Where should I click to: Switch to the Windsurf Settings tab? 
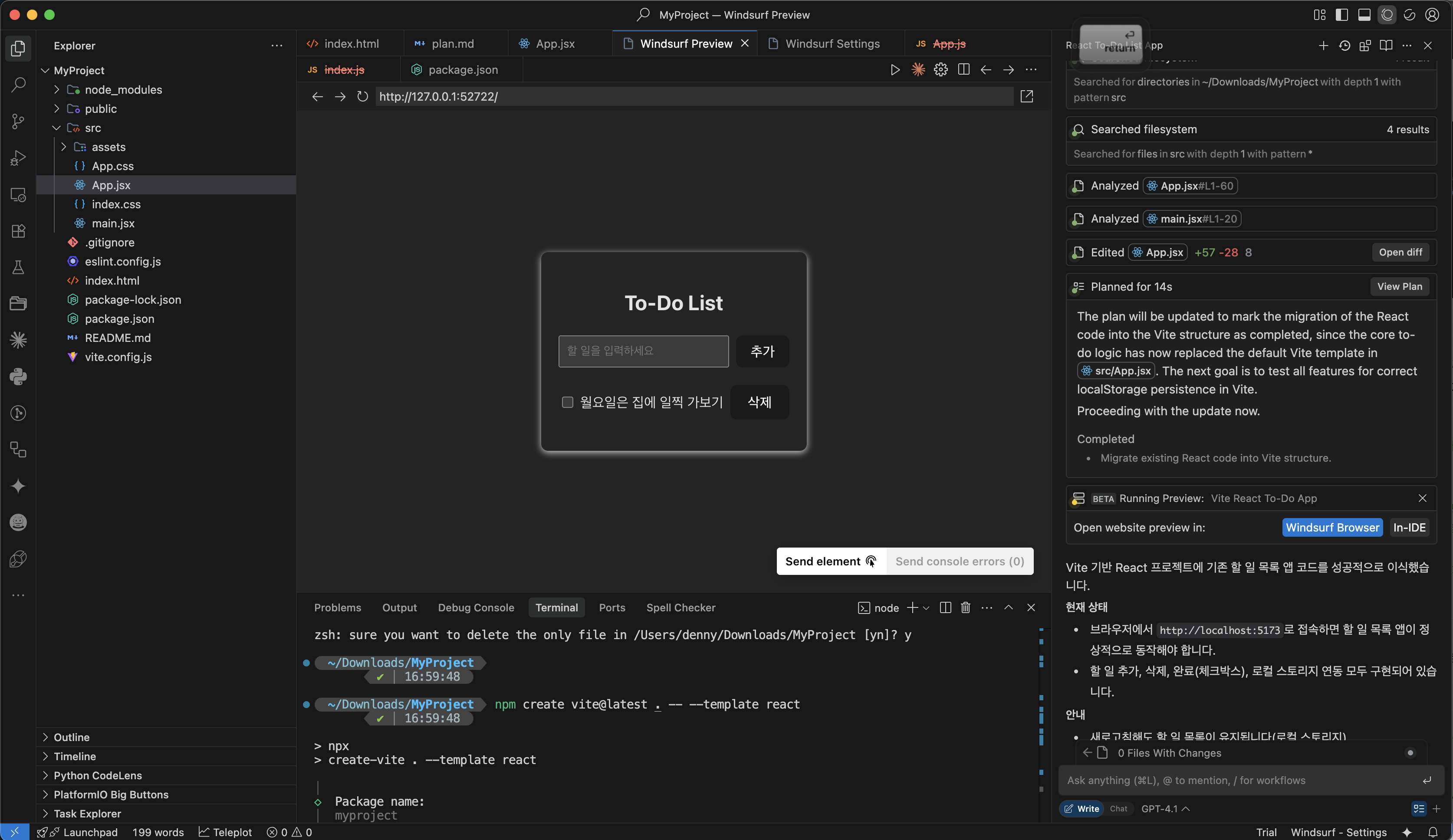[832, 44]
